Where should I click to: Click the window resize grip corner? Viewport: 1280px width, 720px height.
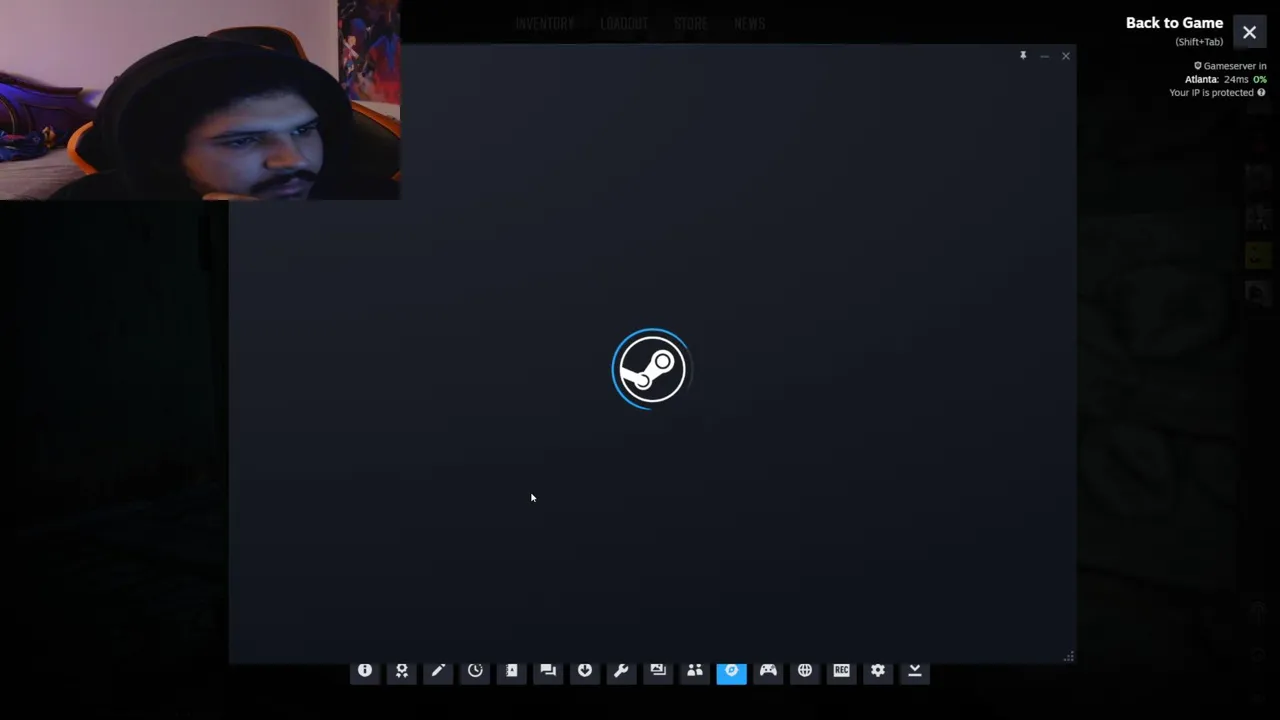pyautogui.click(x=1069, y=657)
